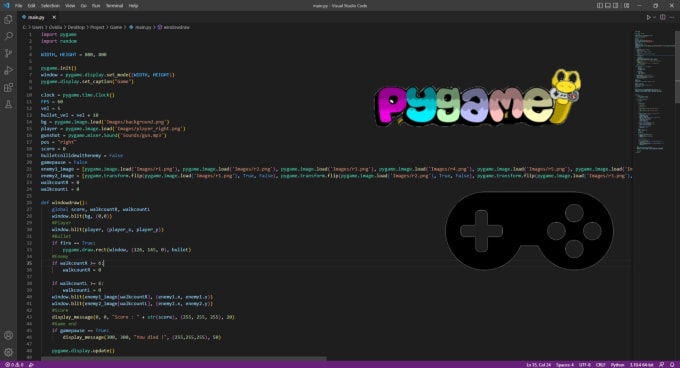The height and width of the screenshot is (368, 680).
Task: Click the CRLF line ending selector
Action: (x=601, y=365)
